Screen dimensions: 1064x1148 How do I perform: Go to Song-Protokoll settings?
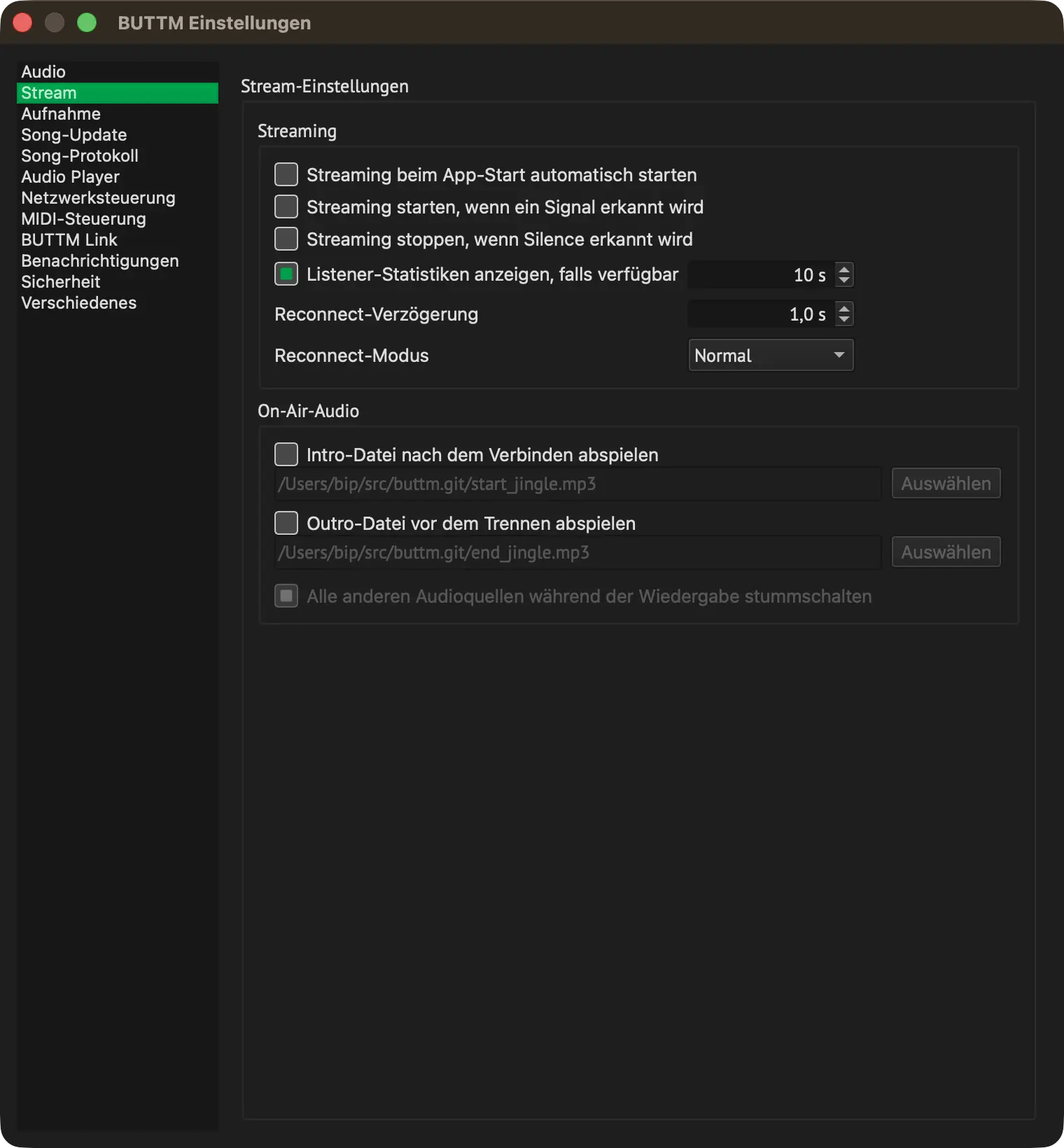[x=118, y=156]
